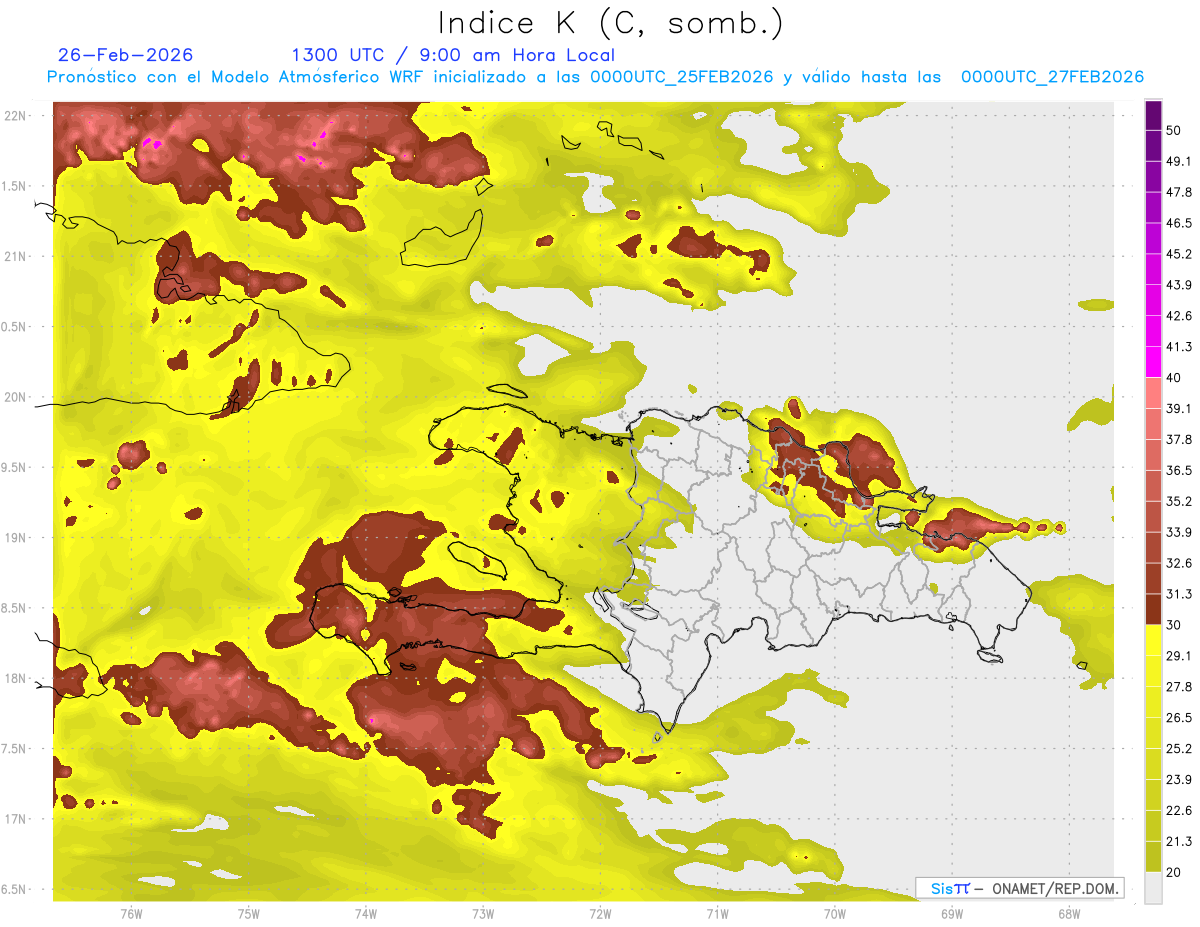
Task: Click the colorbar value 47.8
Action: point(1179,192)
